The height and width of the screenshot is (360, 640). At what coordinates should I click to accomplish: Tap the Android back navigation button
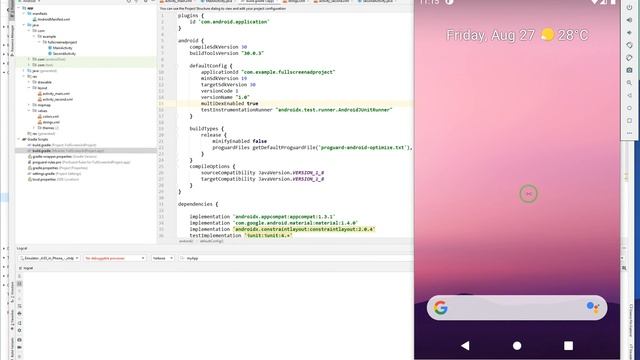point(465,346)
